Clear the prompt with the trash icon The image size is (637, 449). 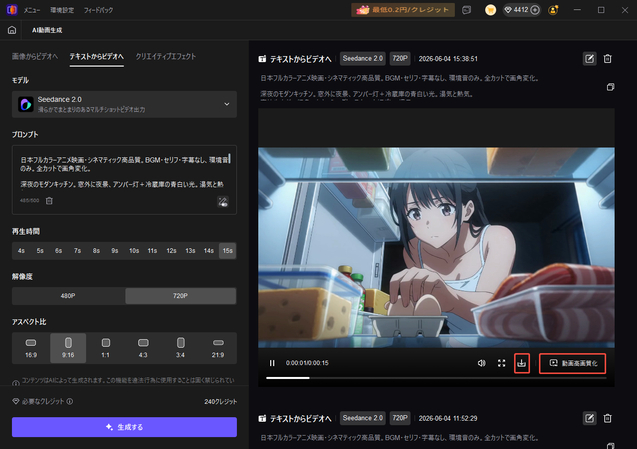tap(49, 201)
